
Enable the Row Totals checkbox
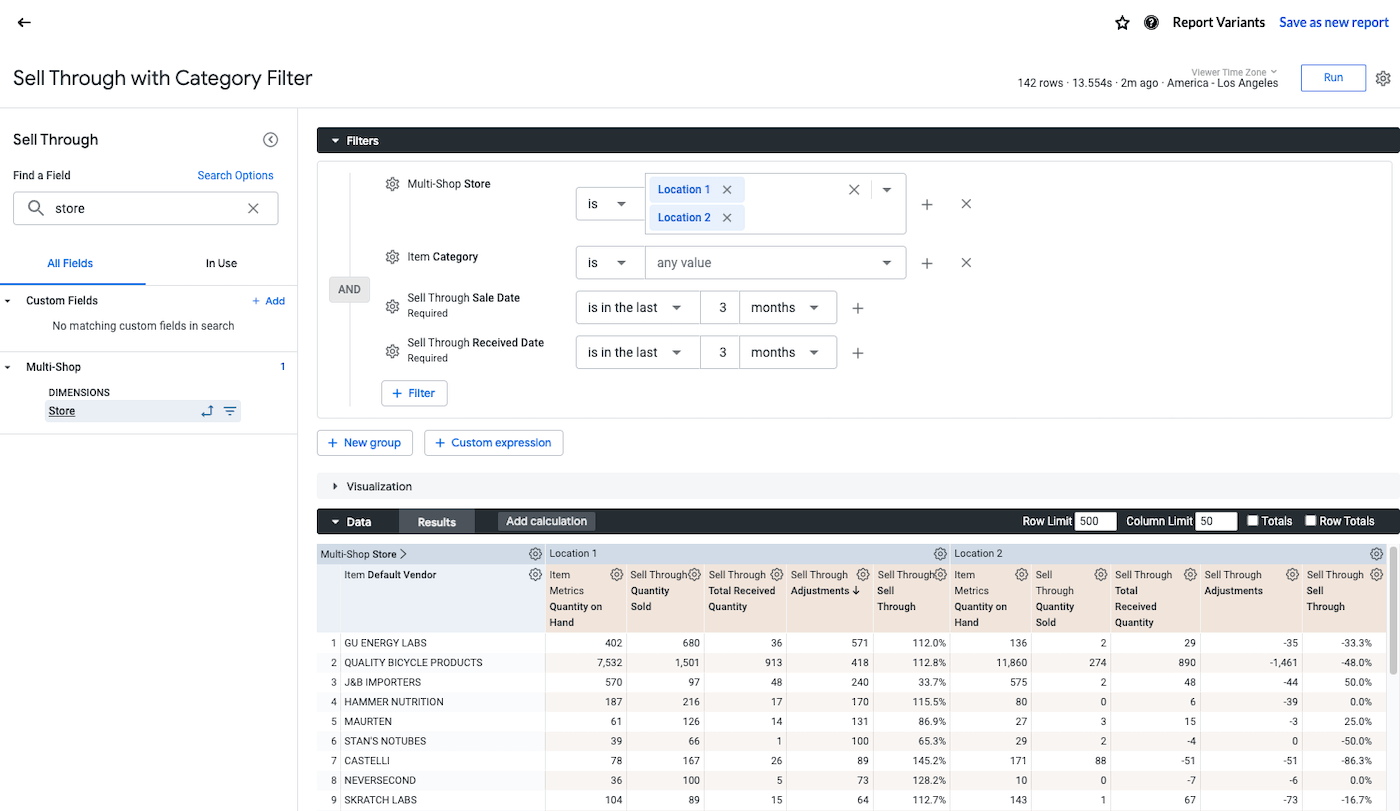click(1310, 520)
